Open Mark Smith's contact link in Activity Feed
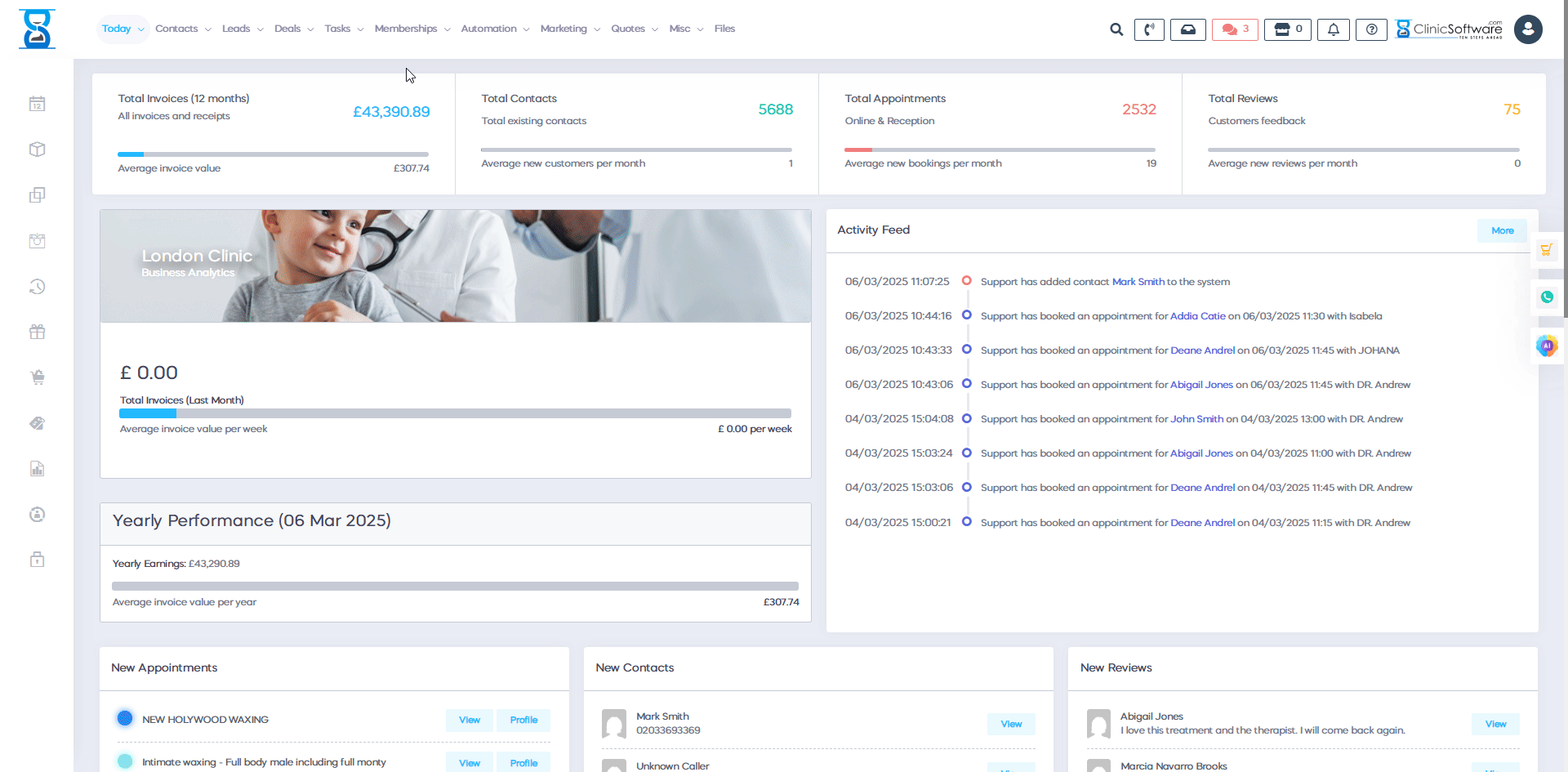Screen dimensions: 1568x772 [1138, 281]
